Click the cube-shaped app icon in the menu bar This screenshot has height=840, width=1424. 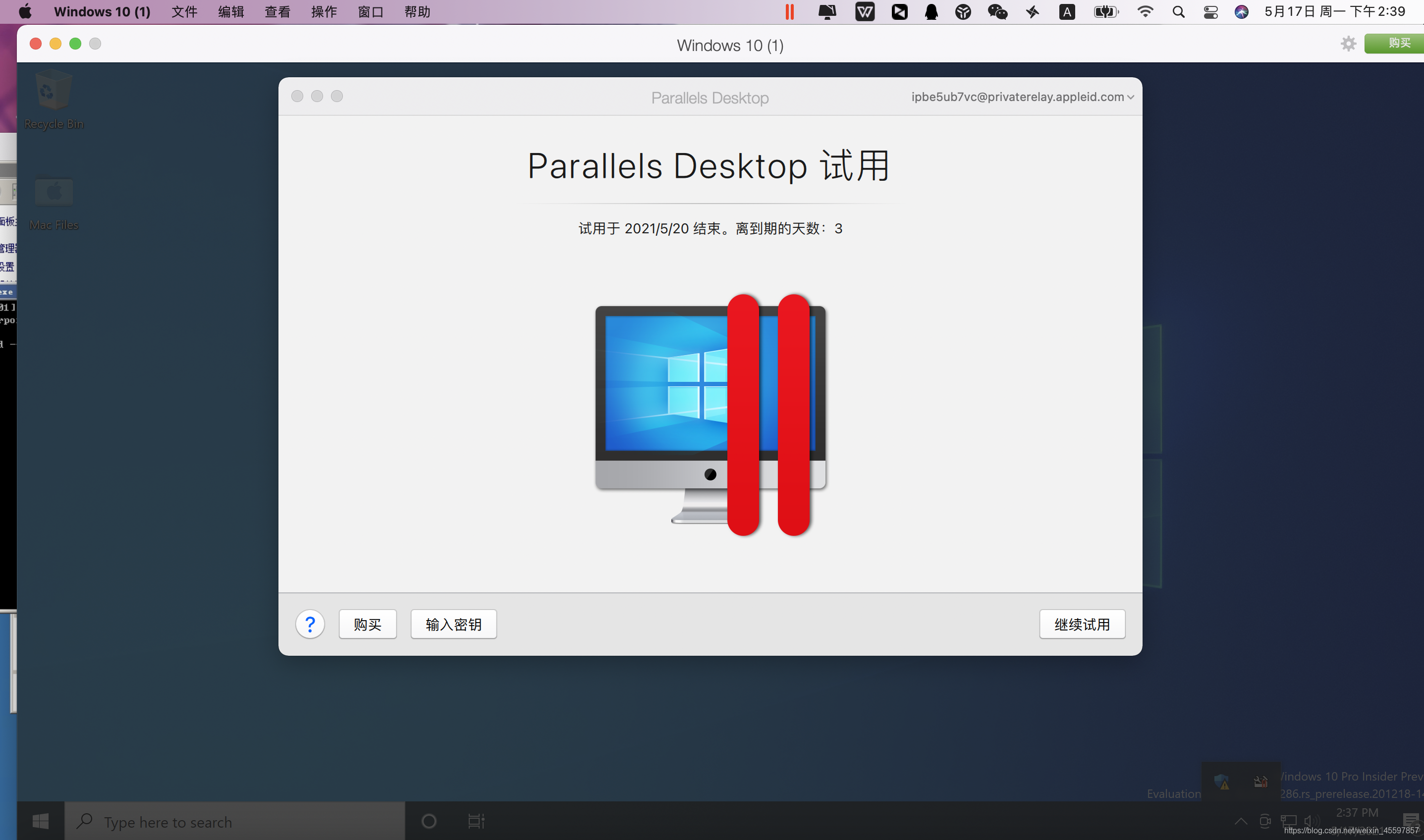[x=963, y=12]
